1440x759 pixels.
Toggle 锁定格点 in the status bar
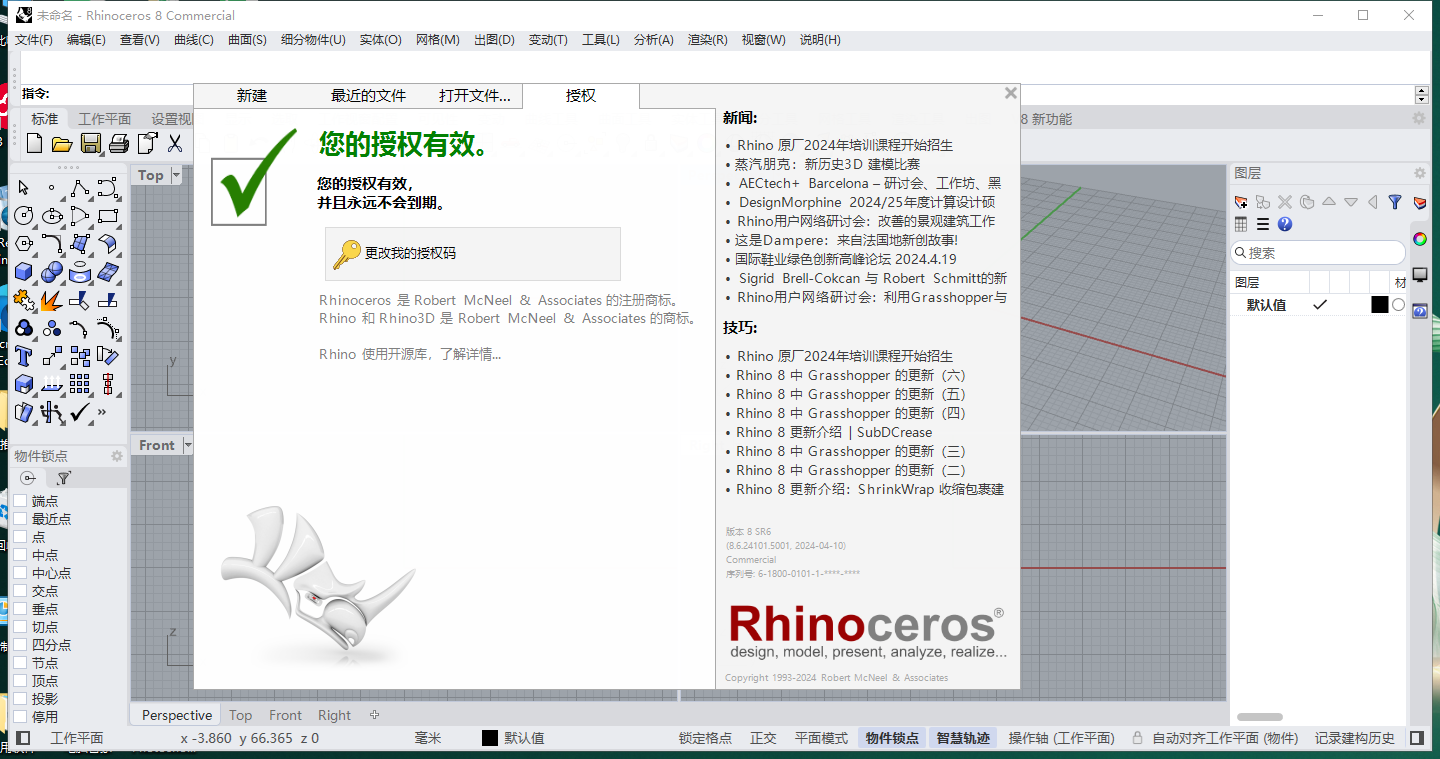705,738
